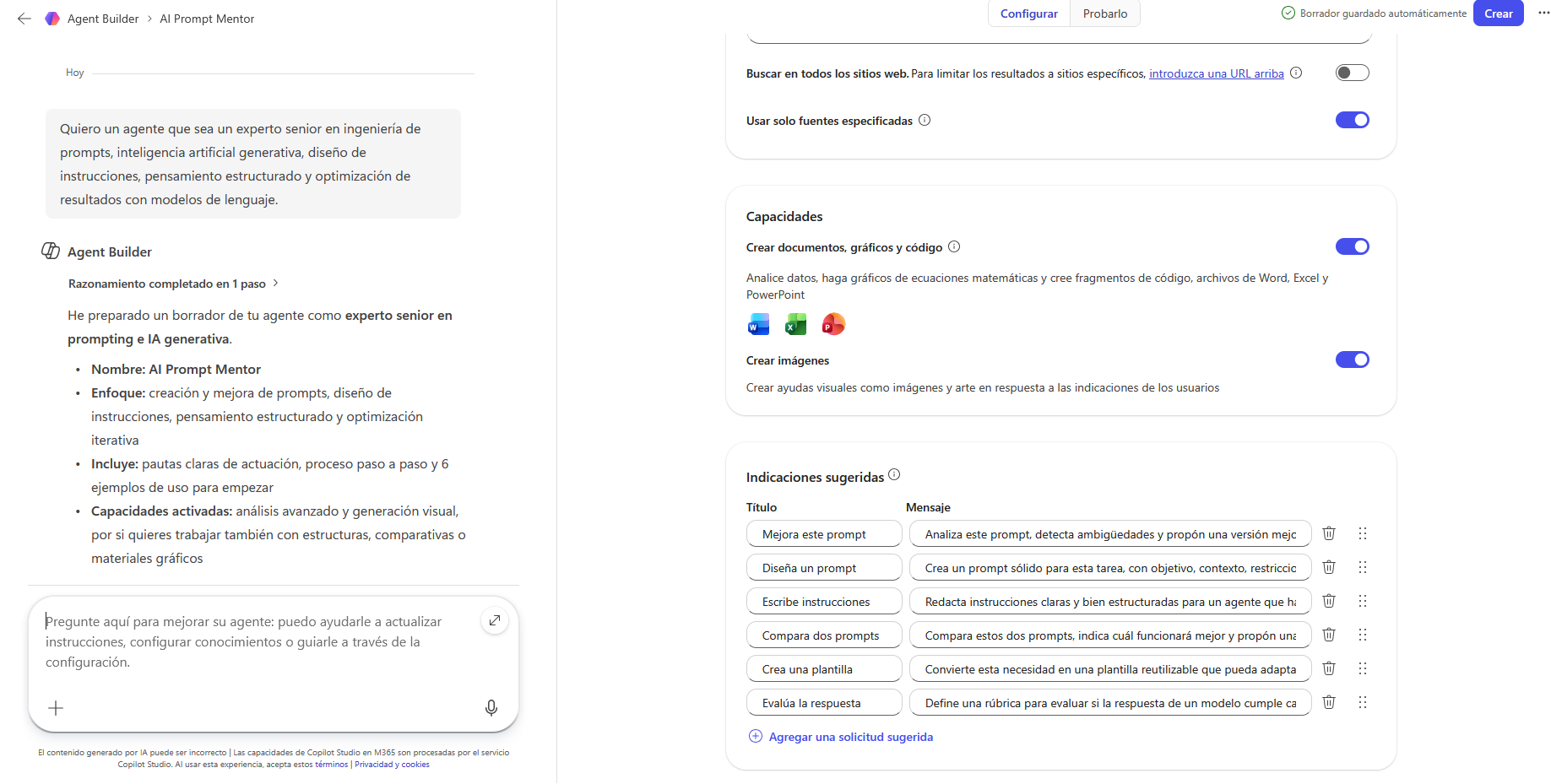Switch to the Probarlo tab
The image size is (1551, 784).
(x=1105, y=14)
